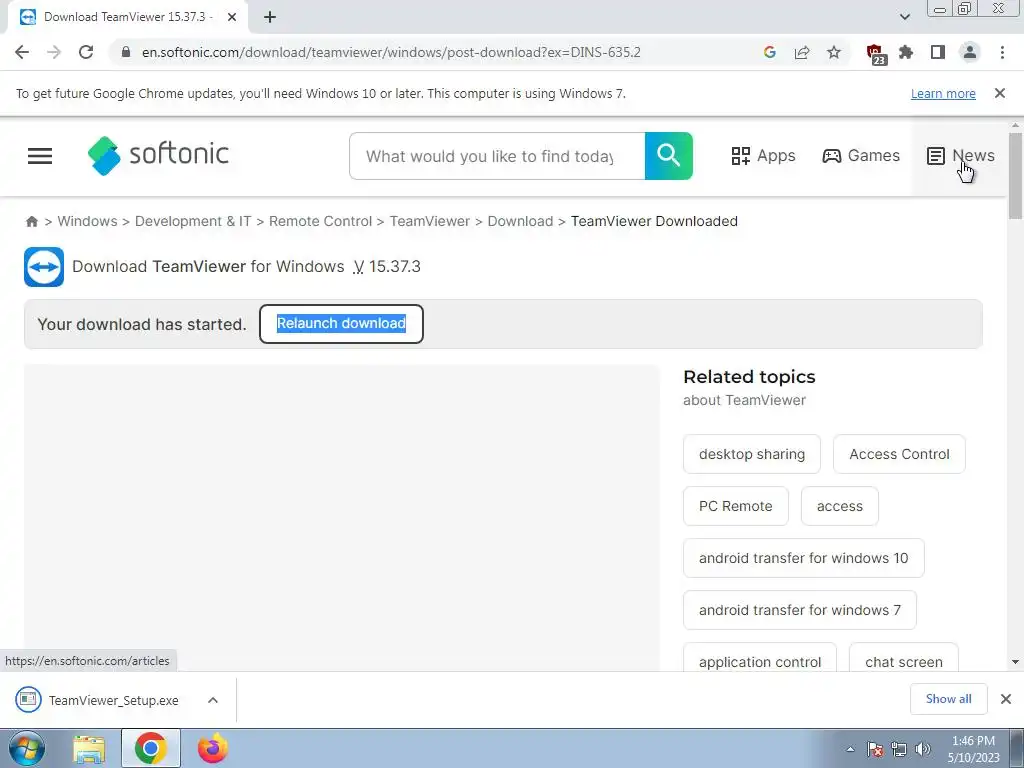Click the Relaunch download button

(x=341, y=323)
